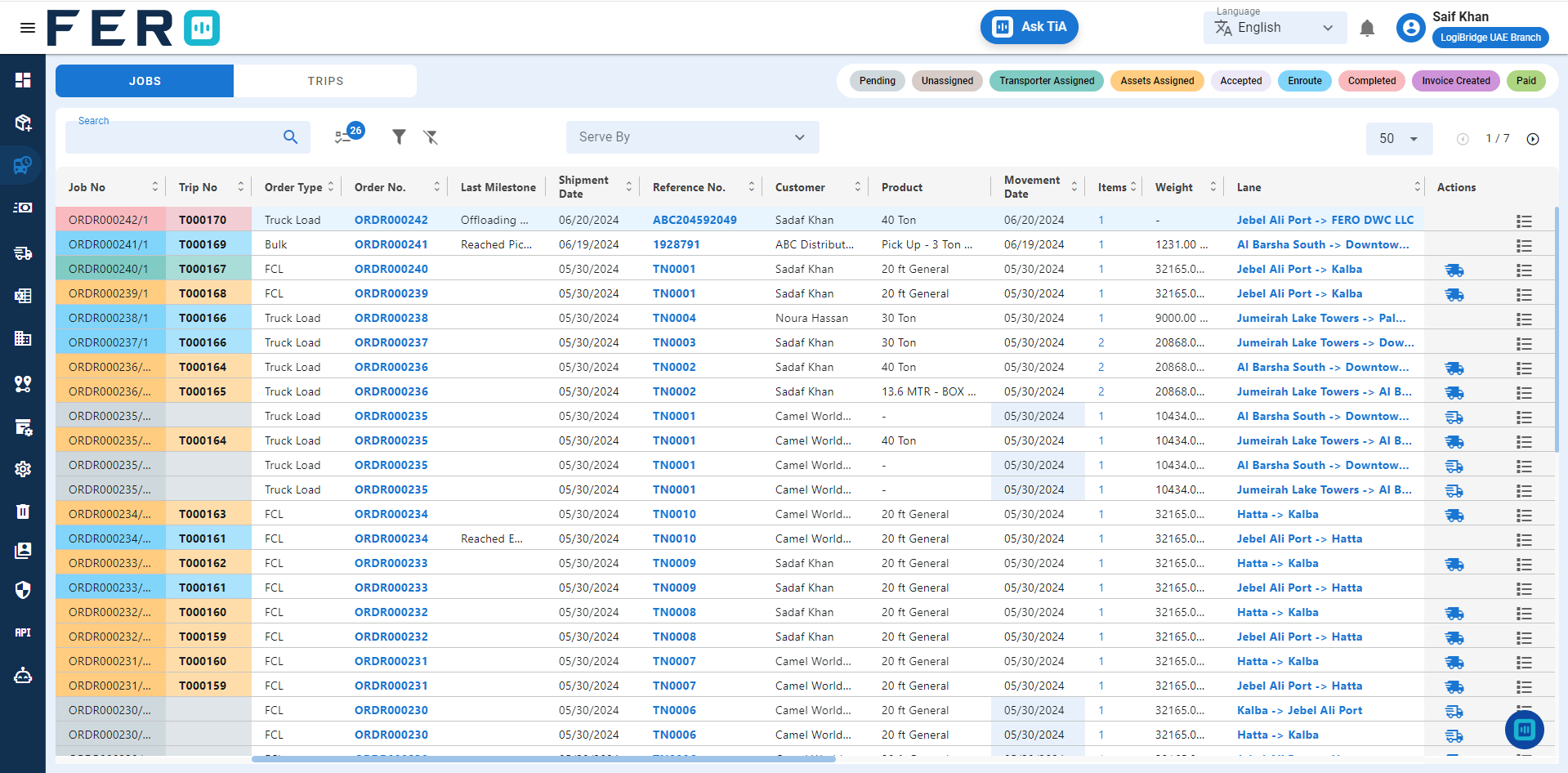Switch to the TRIPS tab

pyautogui.click(x=325, y=81)
